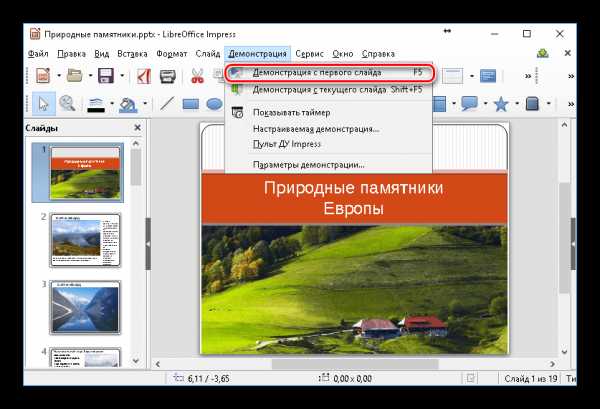Click the document modified status bar icon
The image size is (600, 409).
(x=471, y=378)
